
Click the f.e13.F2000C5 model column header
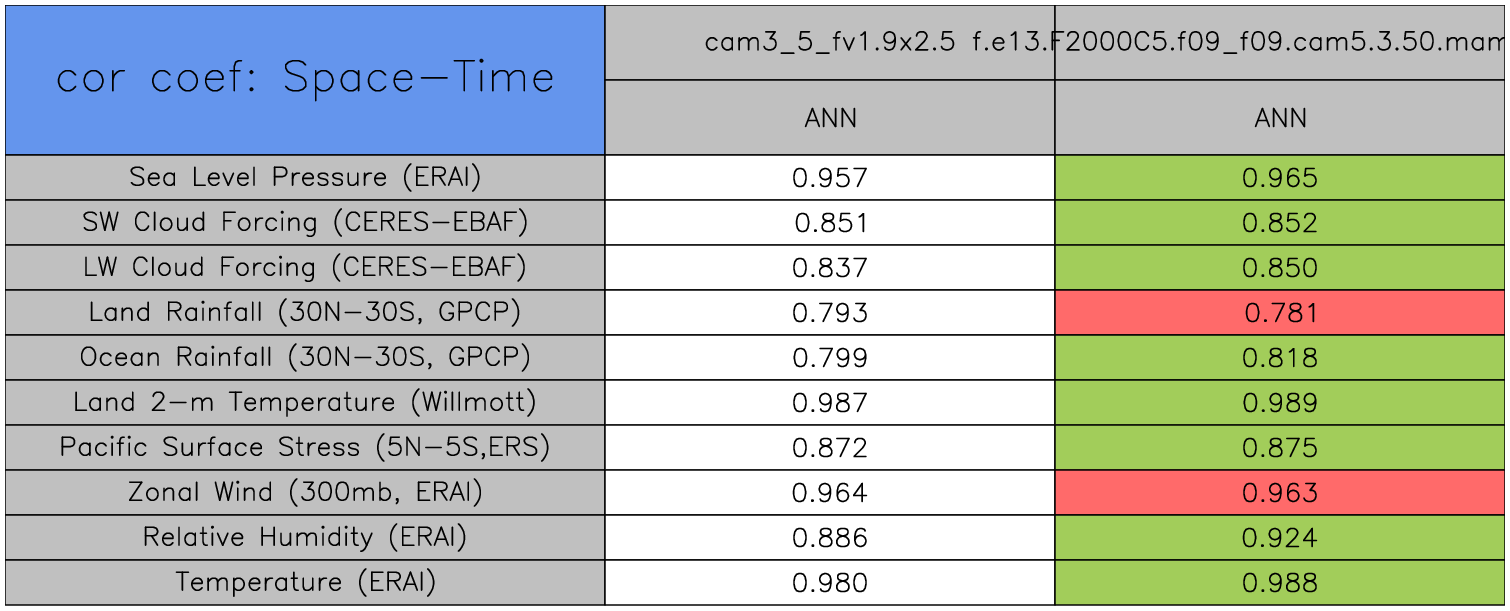pos(1280,43)
